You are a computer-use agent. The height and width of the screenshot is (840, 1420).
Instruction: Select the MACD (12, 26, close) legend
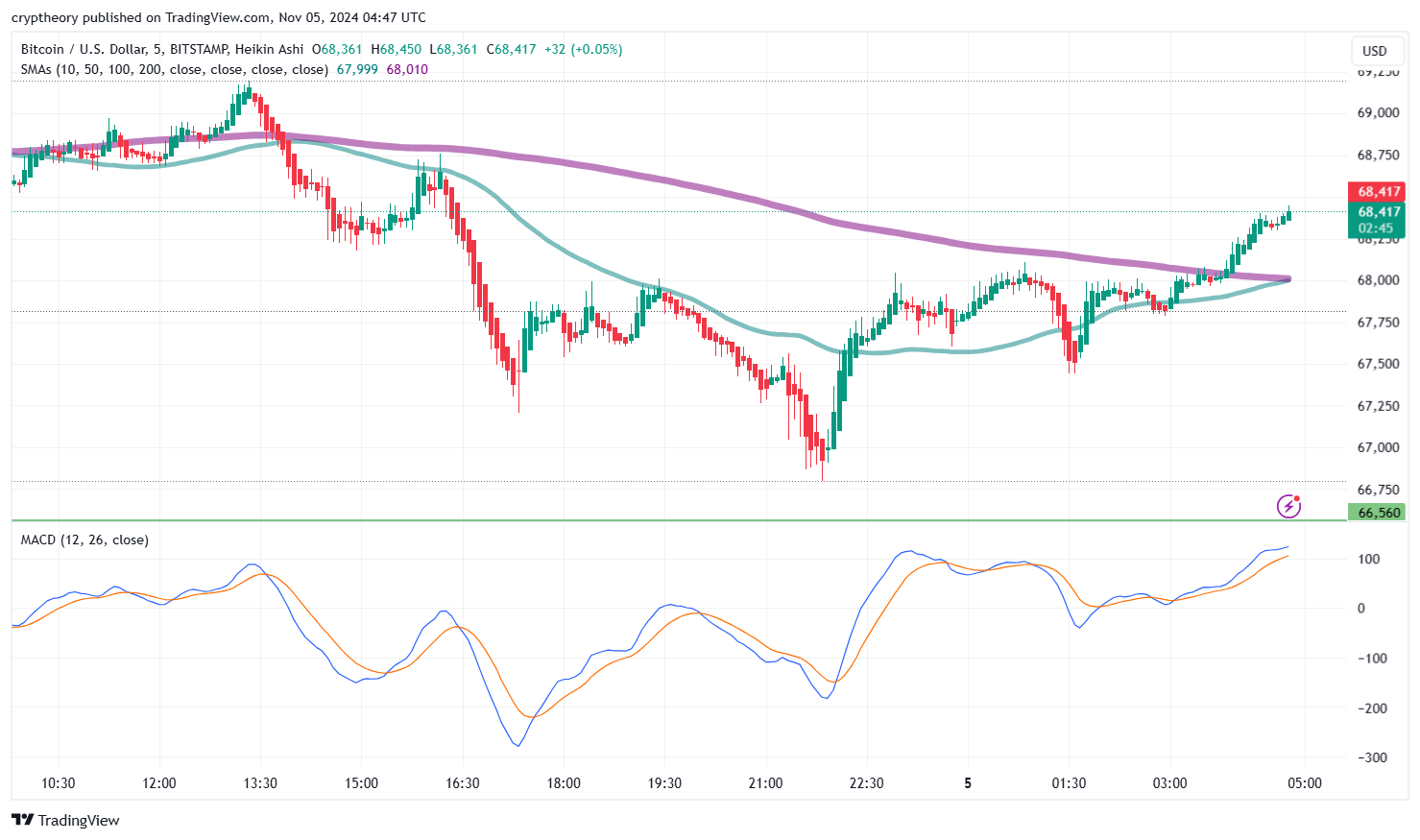[x=84, y=540]
